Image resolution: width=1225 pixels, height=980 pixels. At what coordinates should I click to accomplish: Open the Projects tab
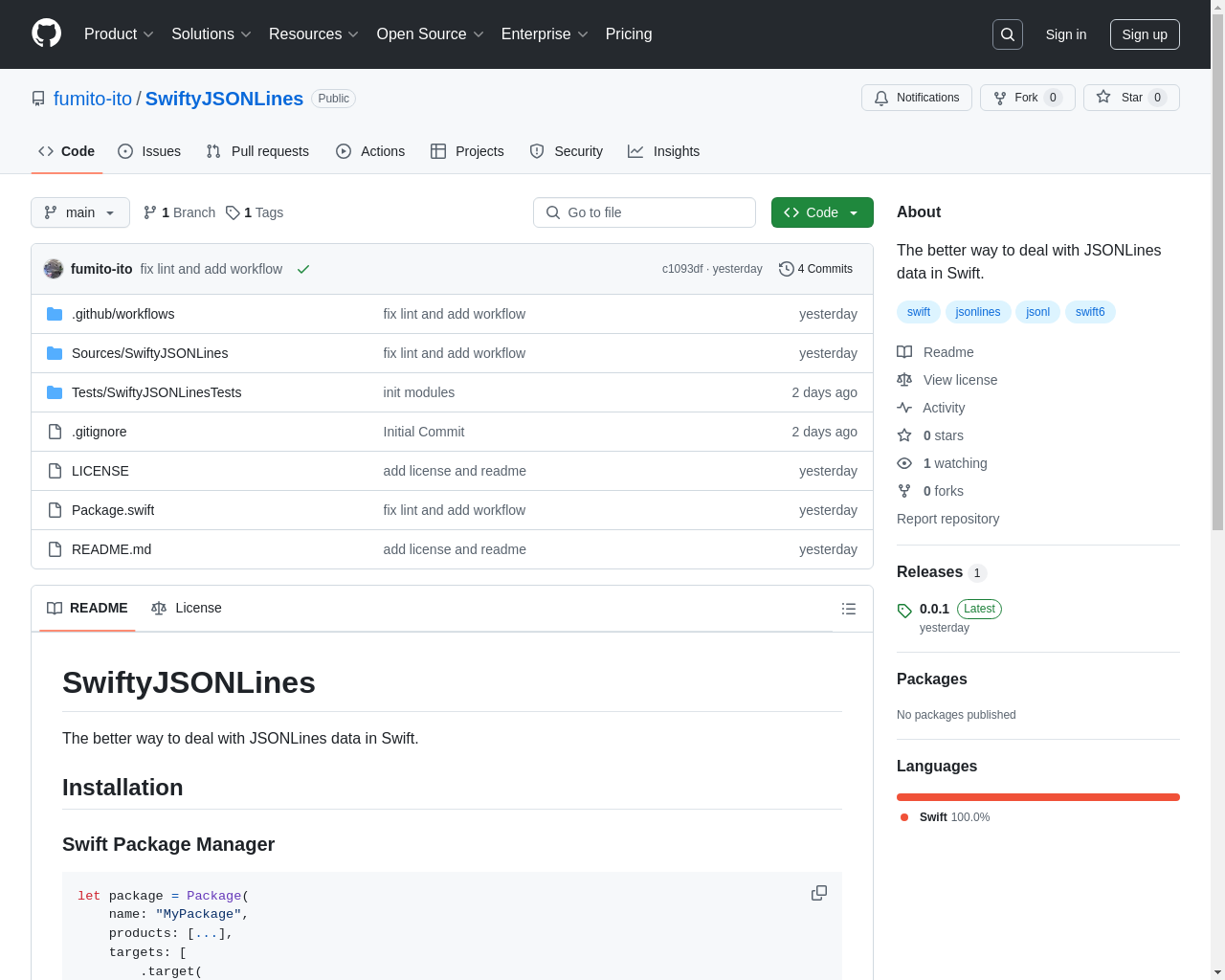point(467,151)
